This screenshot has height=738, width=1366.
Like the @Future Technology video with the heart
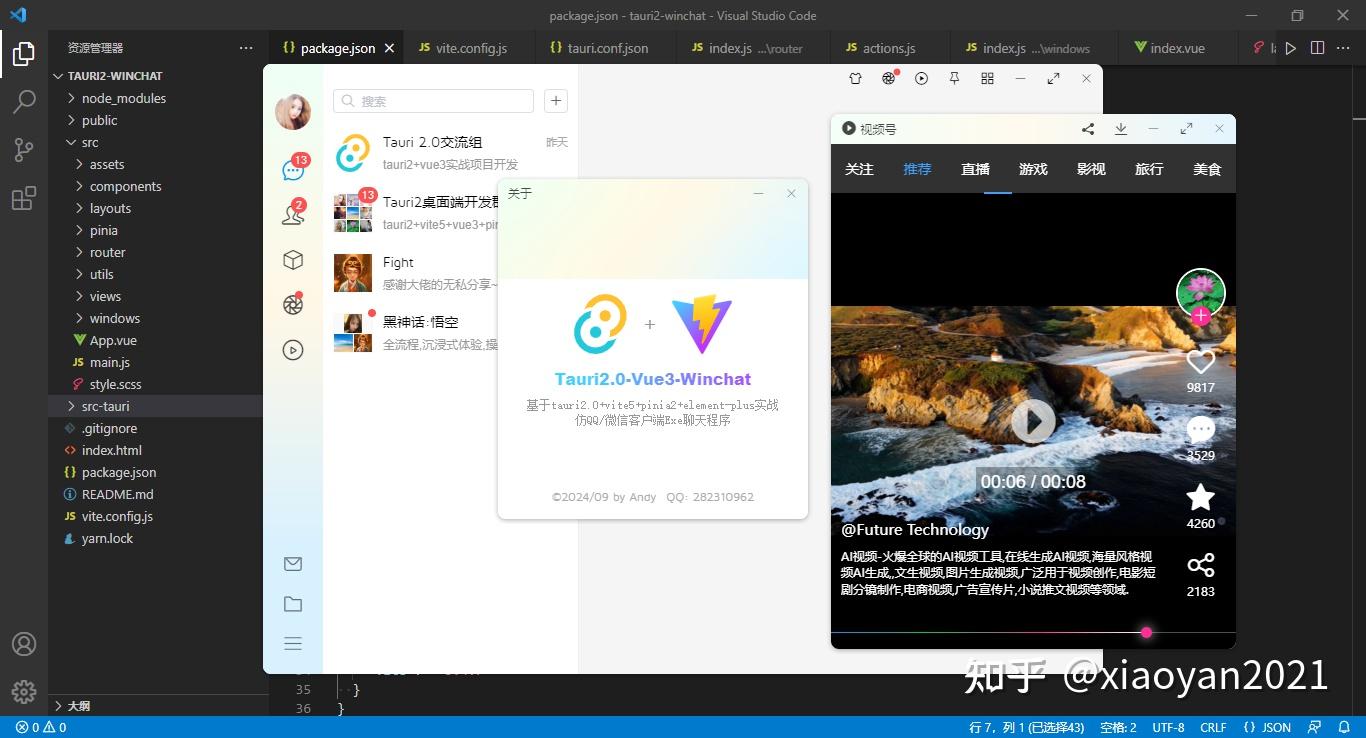tap(1200, 362)
